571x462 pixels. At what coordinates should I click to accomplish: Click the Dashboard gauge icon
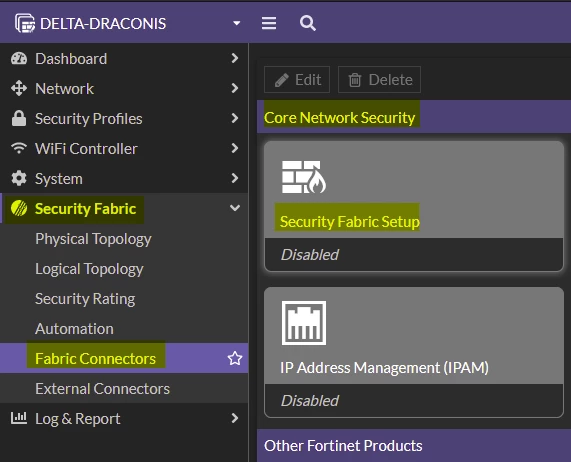(x=19, y=59)
